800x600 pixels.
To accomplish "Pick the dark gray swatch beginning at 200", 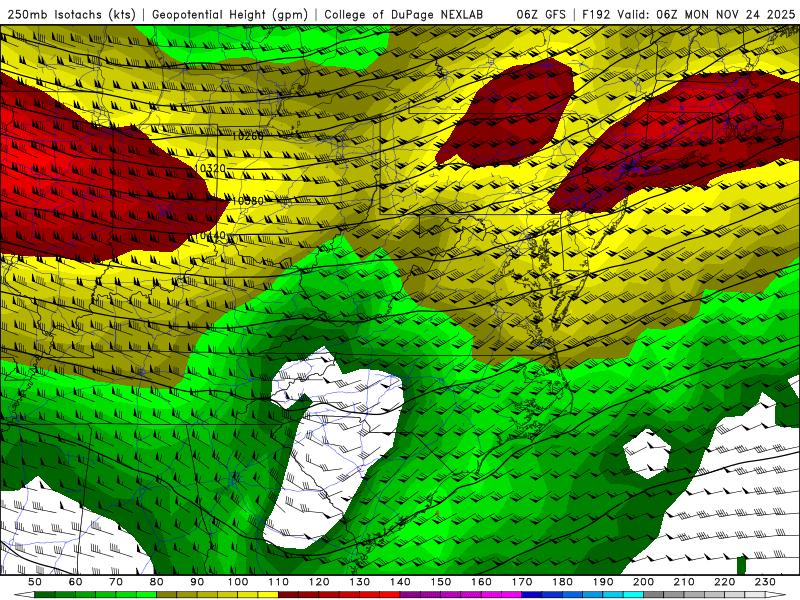I will [654, 595].
